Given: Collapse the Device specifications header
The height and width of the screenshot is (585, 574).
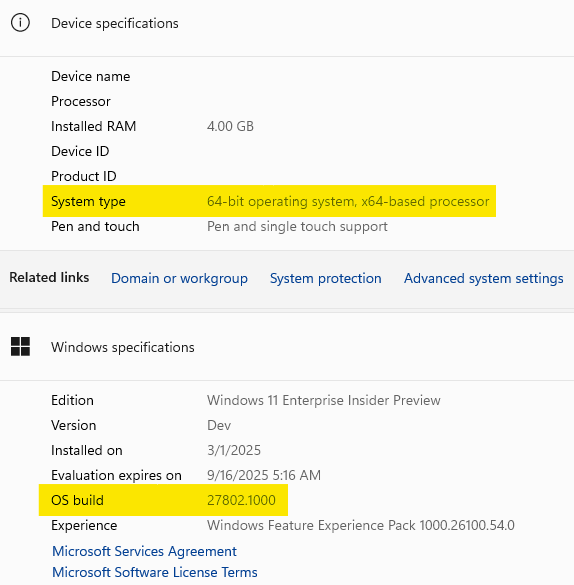Looking at the screenshot, I should click(287, 23).
